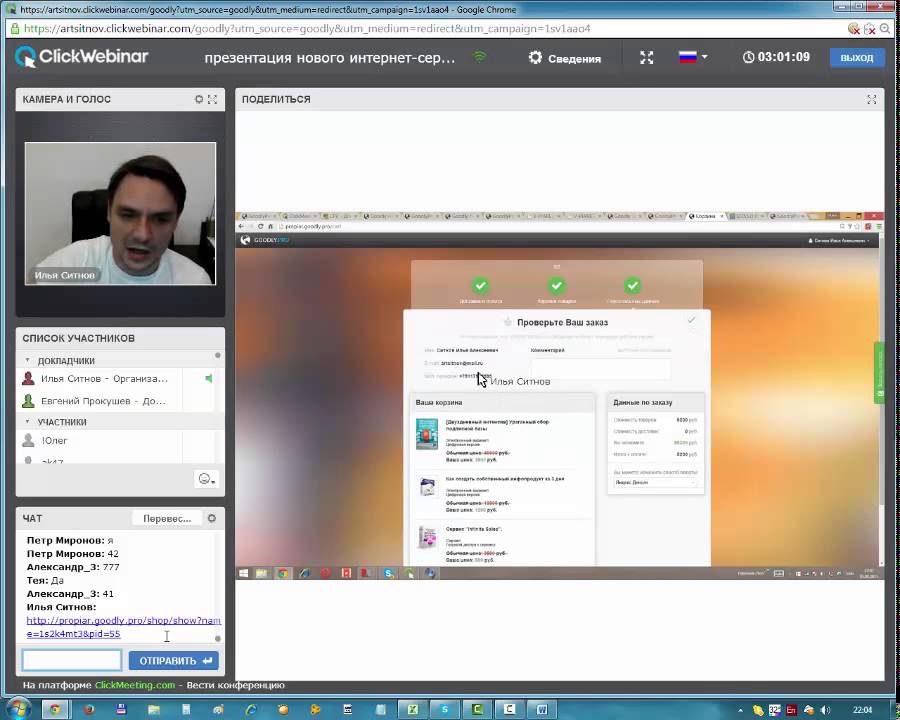900x720 pixels.
Task: Click Firefox icon in Windows taskbar
Action: pyautogui.click(x=88, y=709)
